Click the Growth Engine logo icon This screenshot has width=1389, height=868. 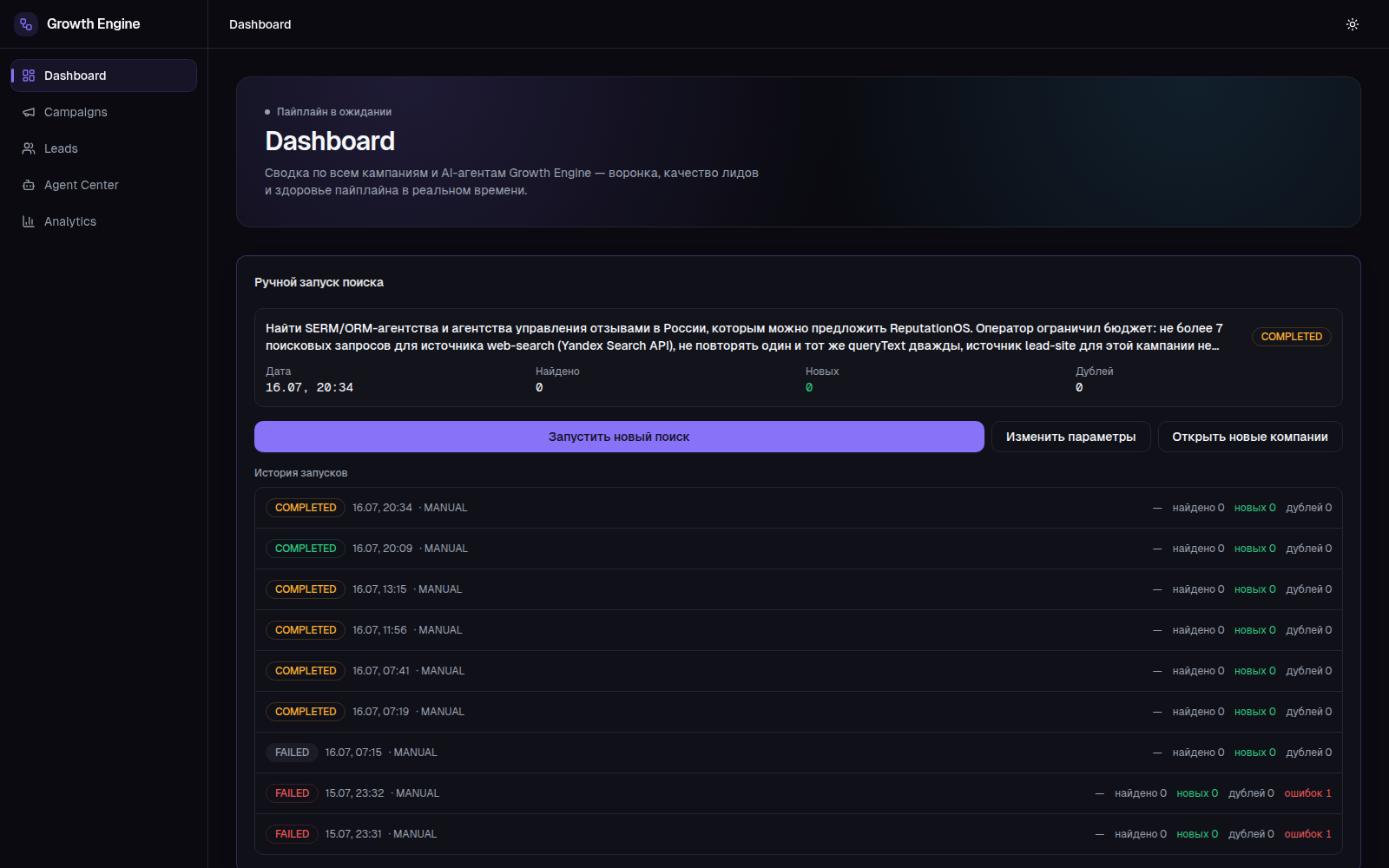click(x=26, y=24)
